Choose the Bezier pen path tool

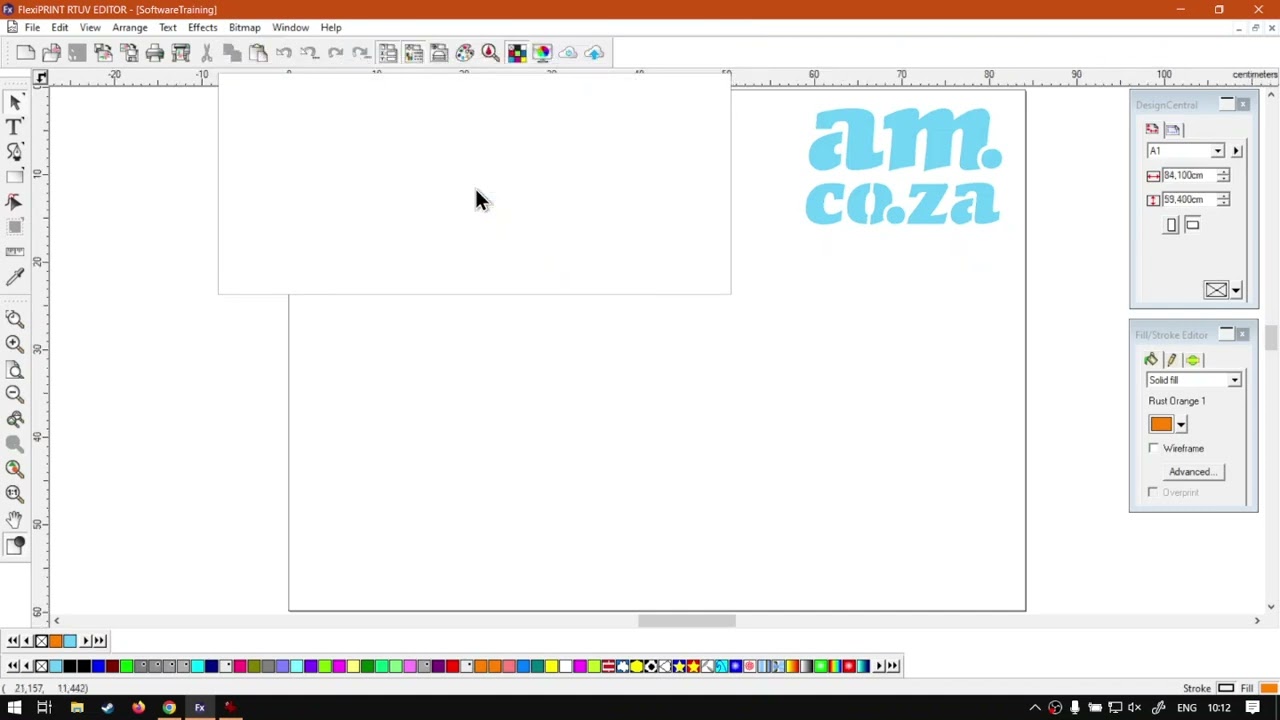pyautogui.click(x=15, y=152)
